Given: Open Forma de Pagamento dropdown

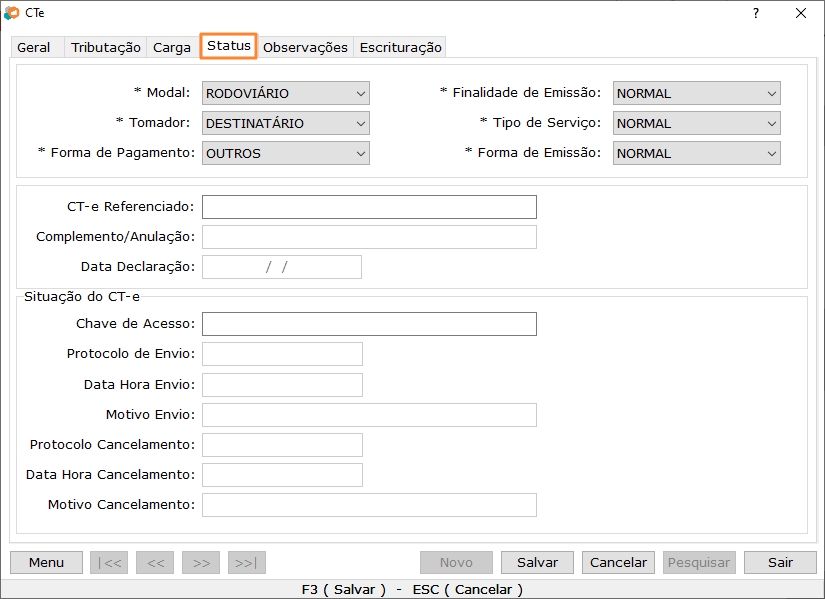Looking at the screenshot, I should (285, 153).
